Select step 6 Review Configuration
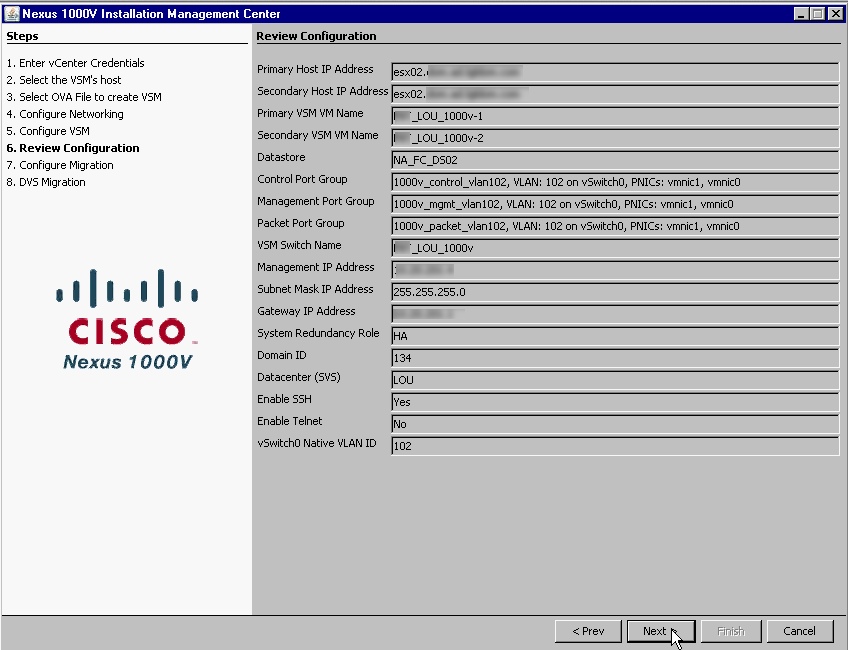Image resolution: width=848 pixels, height=650 pixels. [x=73, y=148]
